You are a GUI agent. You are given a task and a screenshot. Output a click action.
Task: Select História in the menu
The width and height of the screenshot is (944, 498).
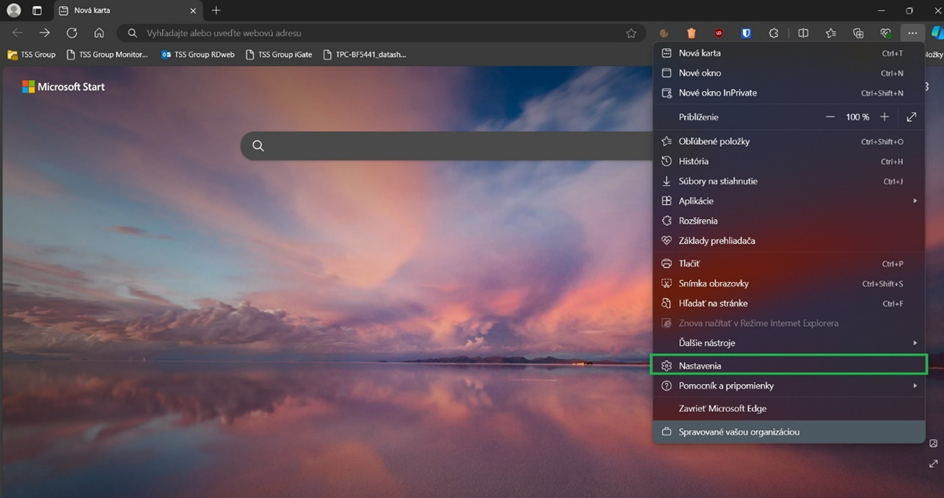tap(693, 161)
